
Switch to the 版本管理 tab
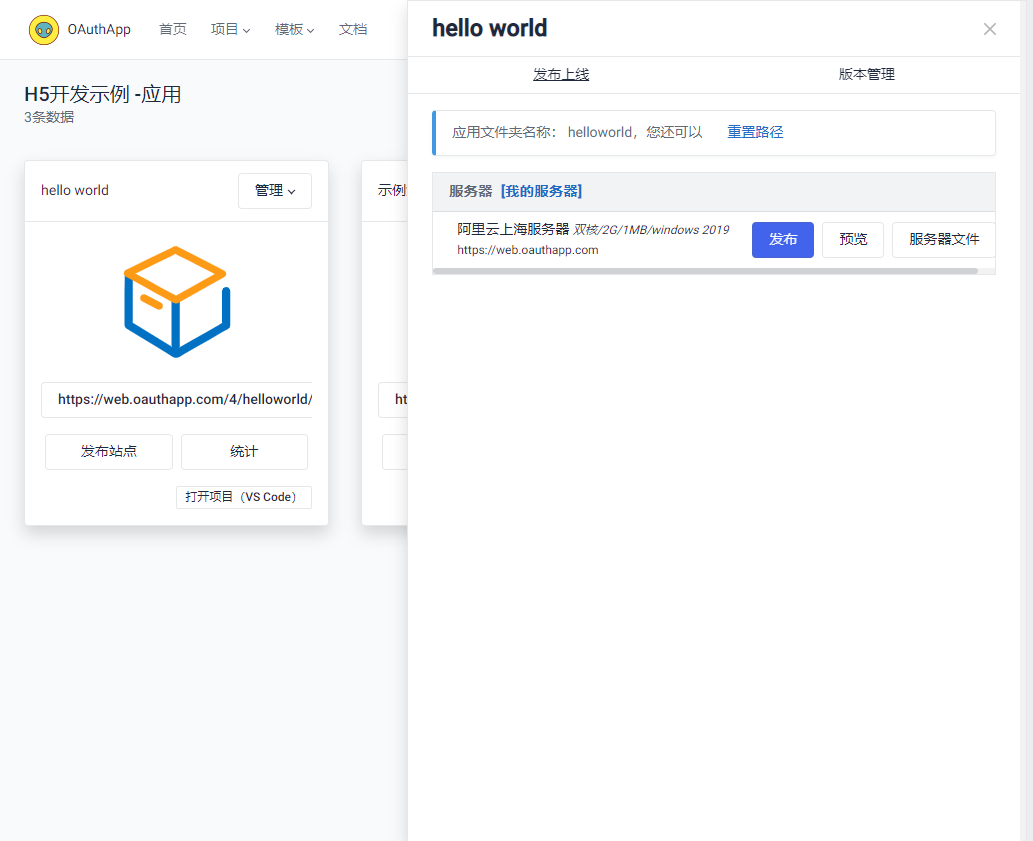point(865,74)
